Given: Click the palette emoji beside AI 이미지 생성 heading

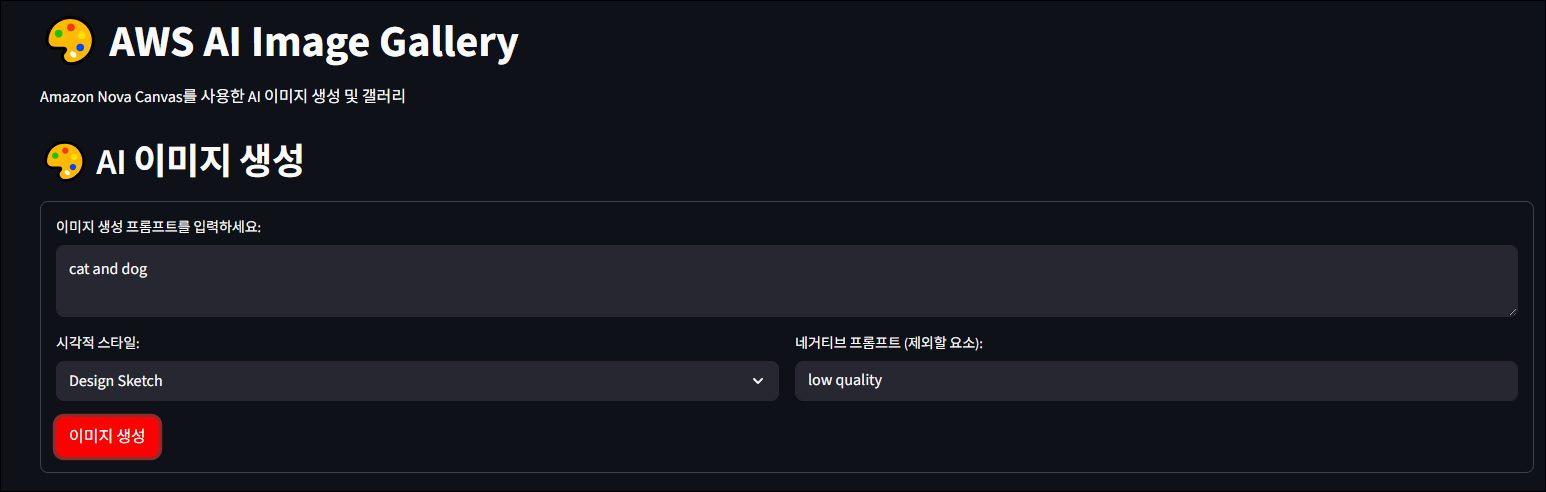Looking at the screenshot, I should coord(65,162).
